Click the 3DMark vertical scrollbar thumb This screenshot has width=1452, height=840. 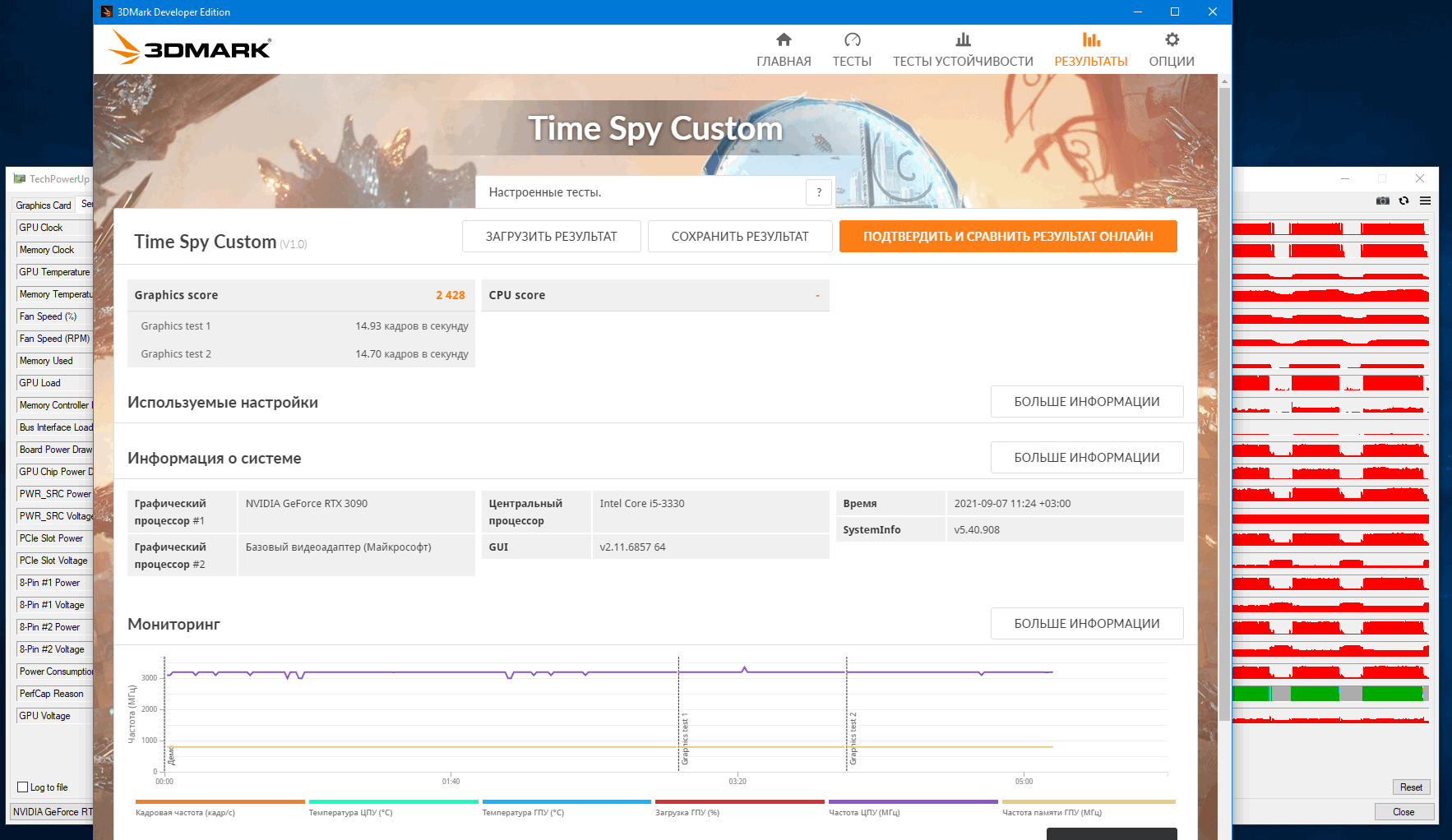1224,403
